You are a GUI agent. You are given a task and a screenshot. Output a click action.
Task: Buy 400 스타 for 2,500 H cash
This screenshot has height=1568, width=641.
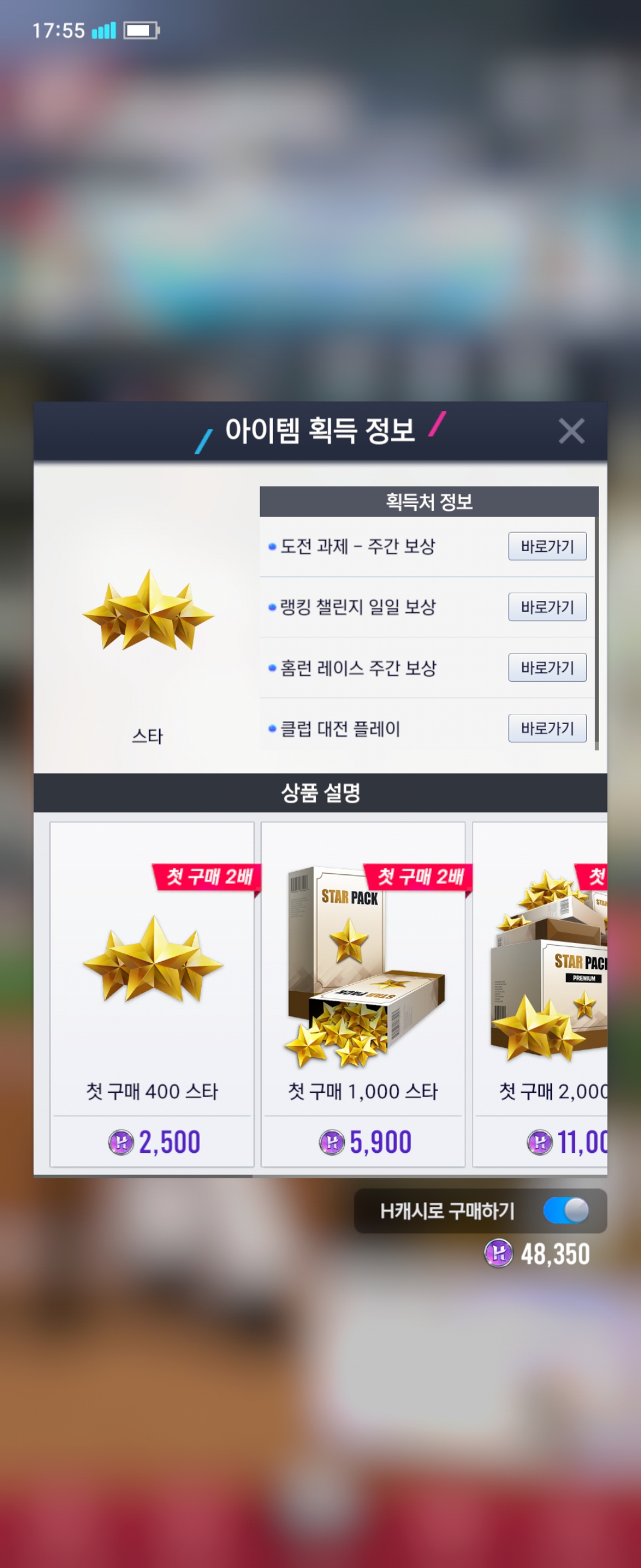[x=152, y=1142]
